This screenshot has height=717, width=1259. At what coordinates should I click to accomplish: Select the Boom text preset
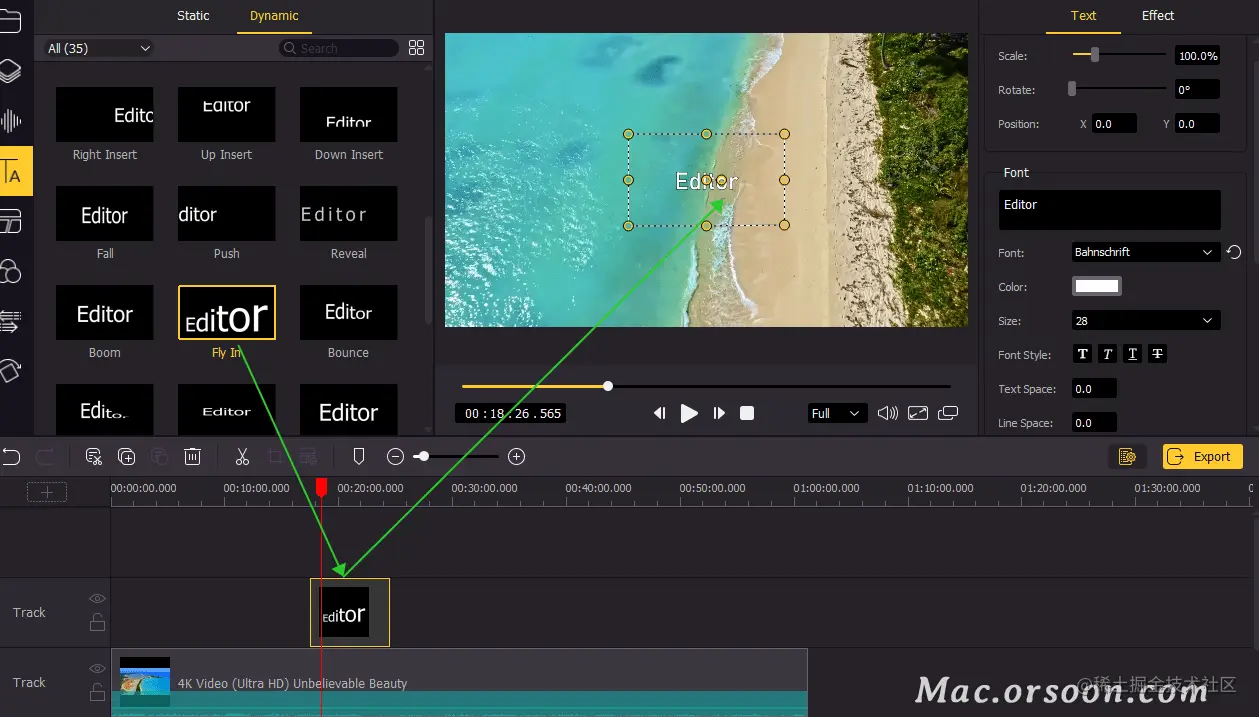click(105, 312)
